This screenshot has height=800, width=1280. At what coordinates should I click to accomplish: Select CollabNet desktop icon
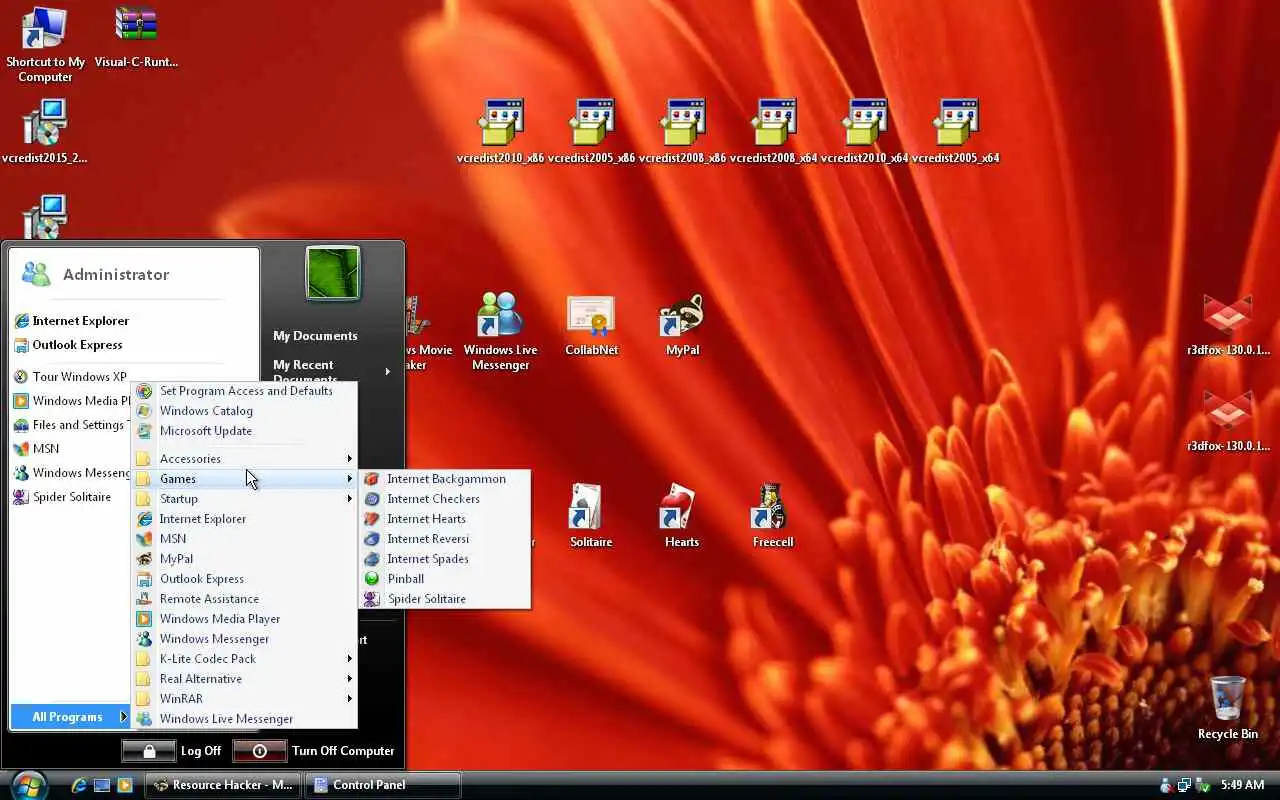coord(591,325)
